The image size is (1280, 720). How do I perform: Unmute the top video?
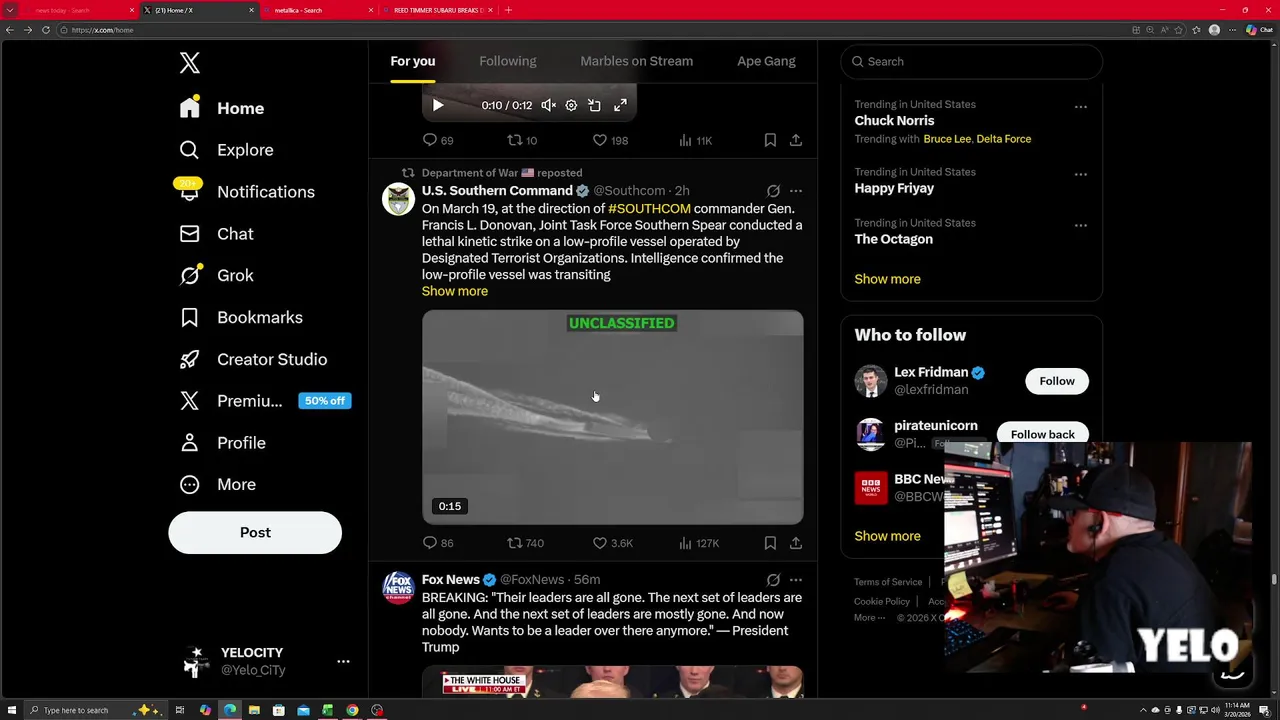[548, 105]
